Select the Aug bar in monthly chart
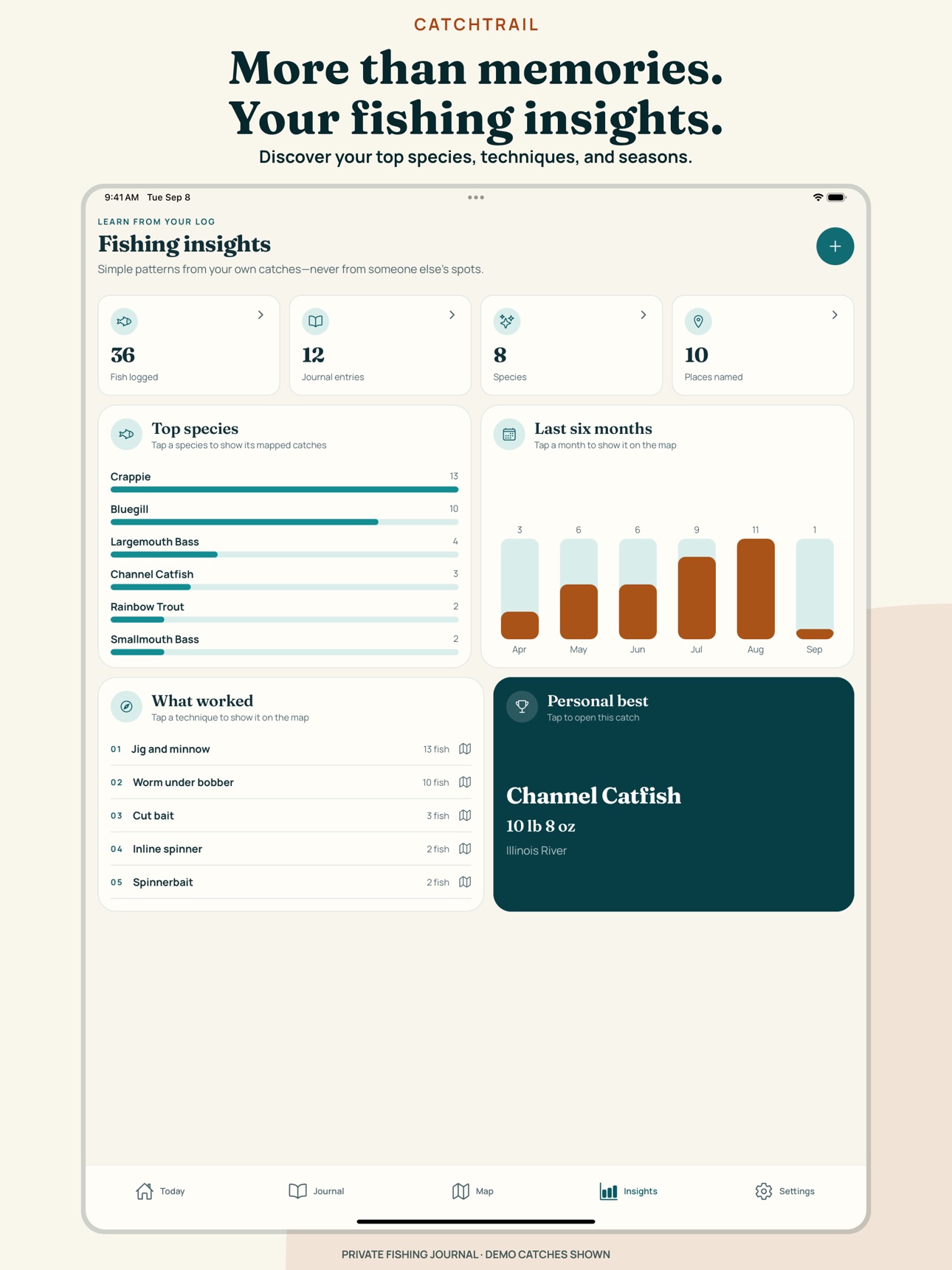The width and height of the screenshot is (952, 1270). (755, 589)
